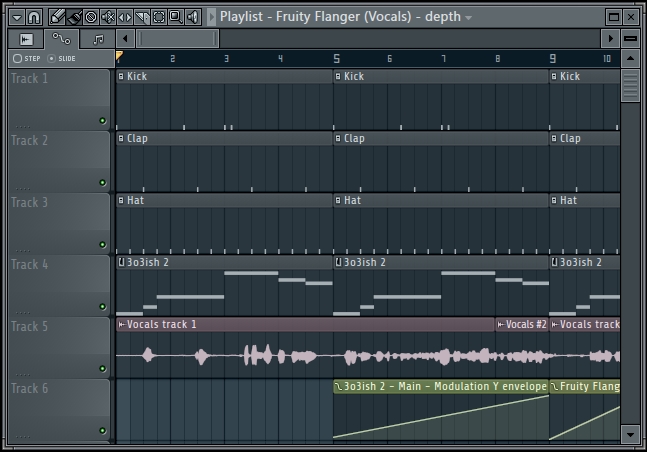Click bar 9 on the timeline ruler

553,59
